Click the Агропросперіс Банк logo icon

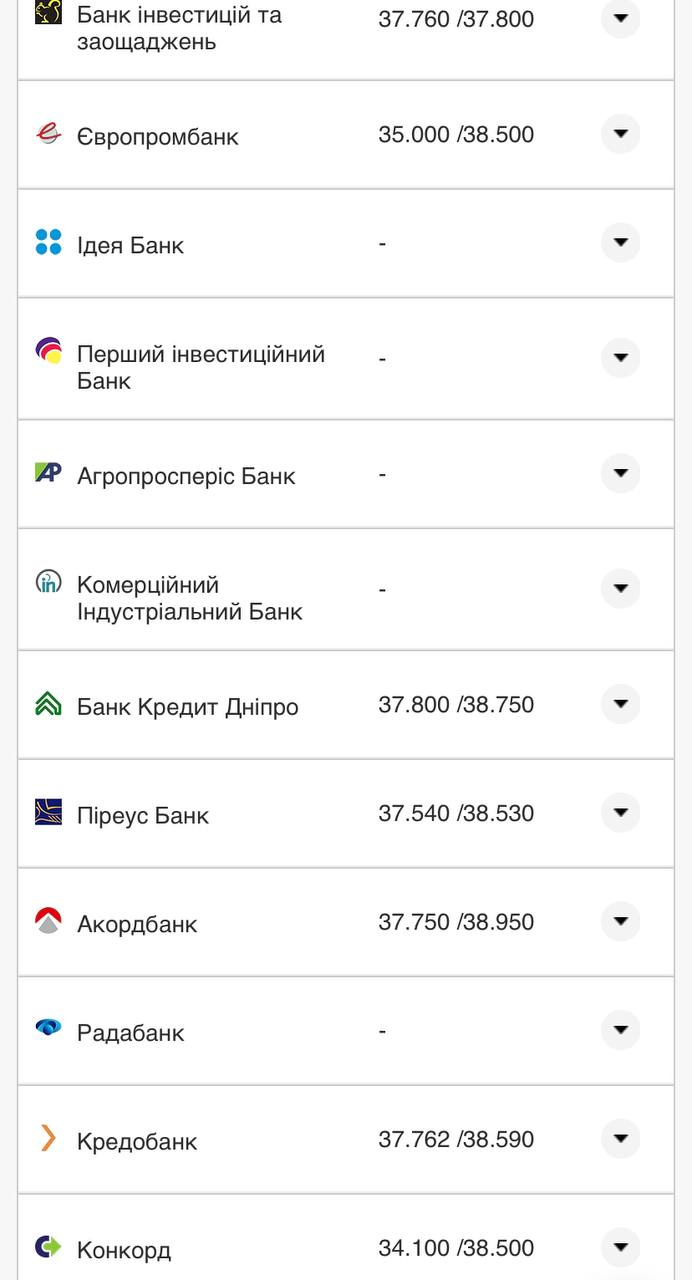(47, 472)
